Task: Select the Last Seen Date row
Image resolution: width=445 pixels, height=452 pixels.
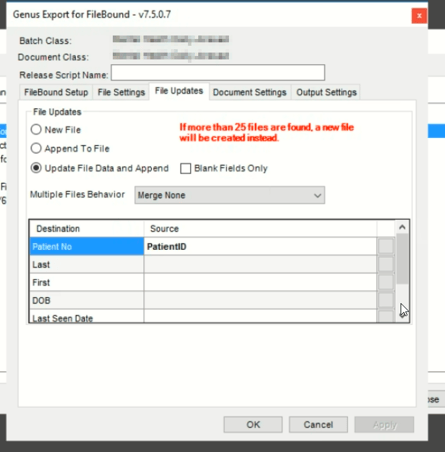Action: tap(87, 316)
